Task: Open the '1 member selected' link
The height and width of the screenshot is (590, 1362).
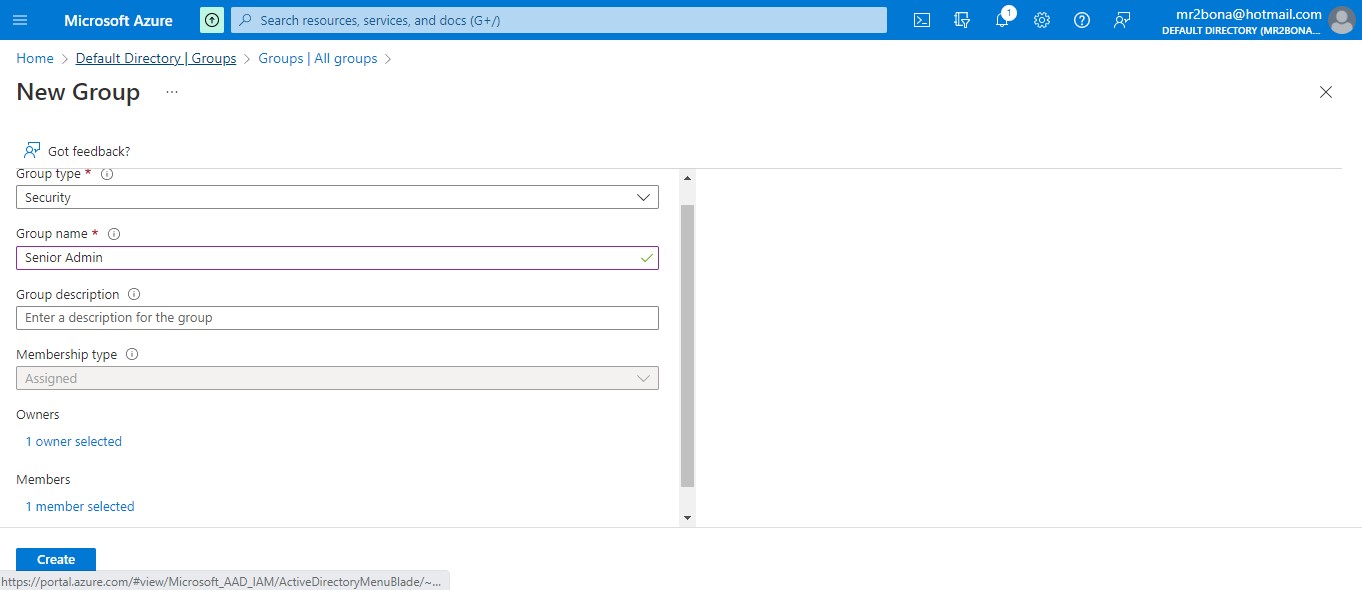Action: (79, 506)
